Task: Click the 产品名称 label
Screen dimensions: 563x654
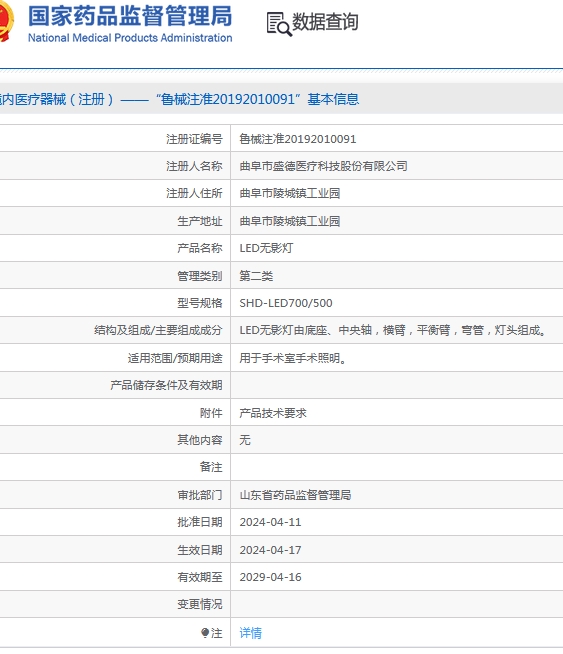Action: coord(200,248)
